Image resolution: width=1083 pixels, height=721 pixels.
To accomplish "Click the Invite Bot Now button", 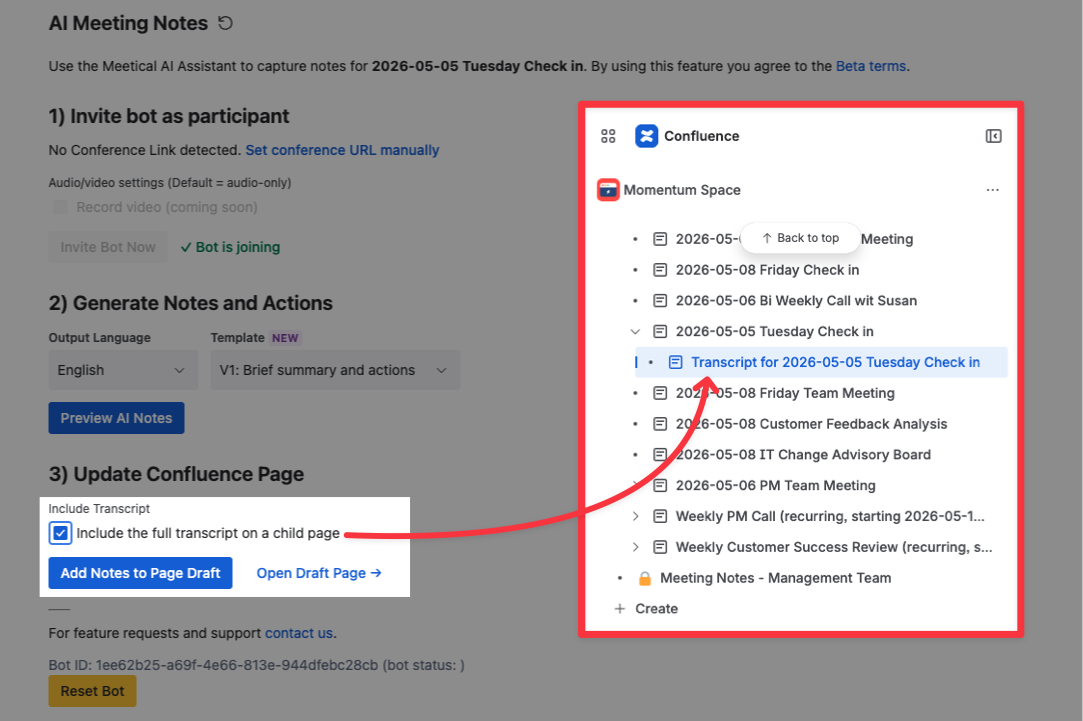I will coord(108,247).
